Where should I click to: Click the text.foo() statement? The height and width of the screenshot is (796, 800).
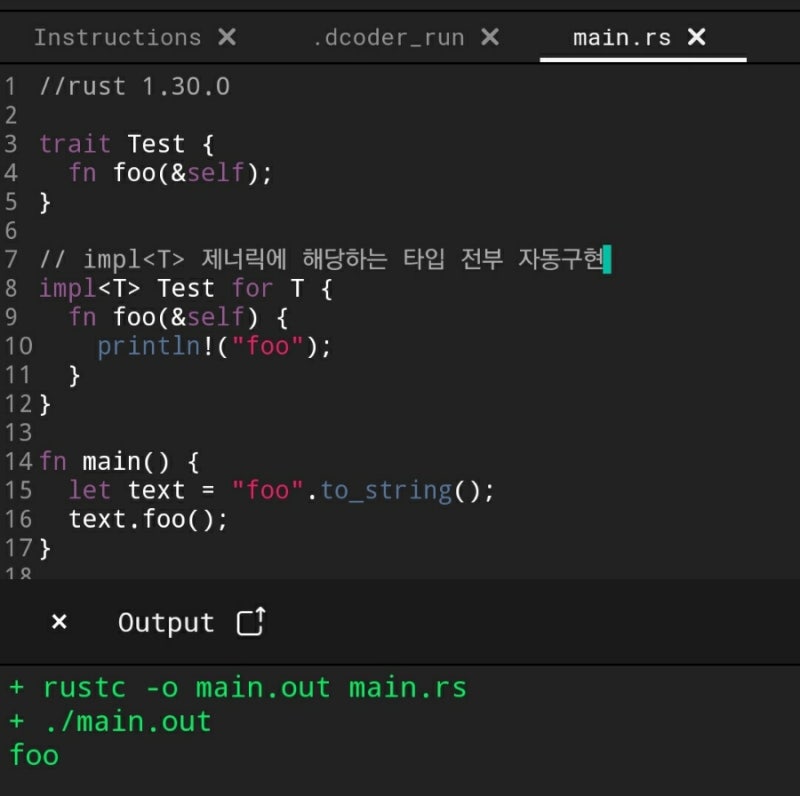[x=148, y=519]
